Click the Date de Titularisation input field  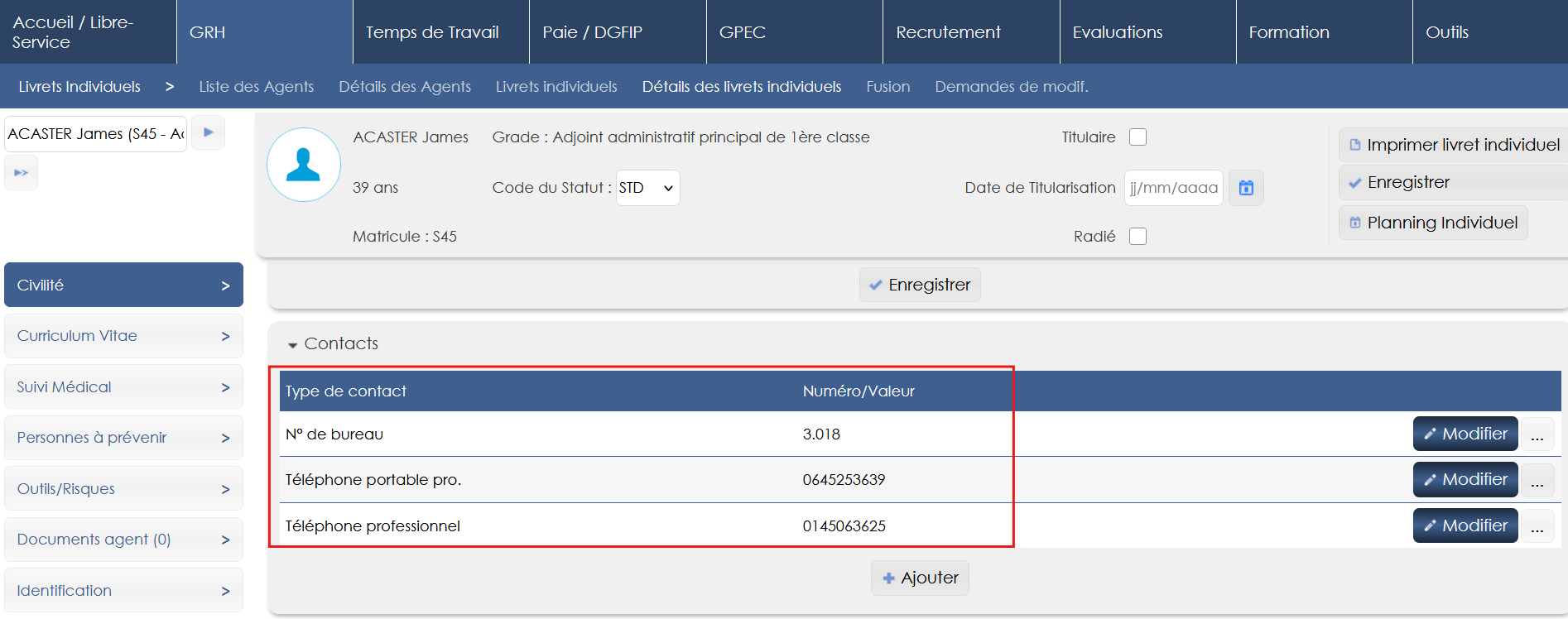tap(1173, 188)
